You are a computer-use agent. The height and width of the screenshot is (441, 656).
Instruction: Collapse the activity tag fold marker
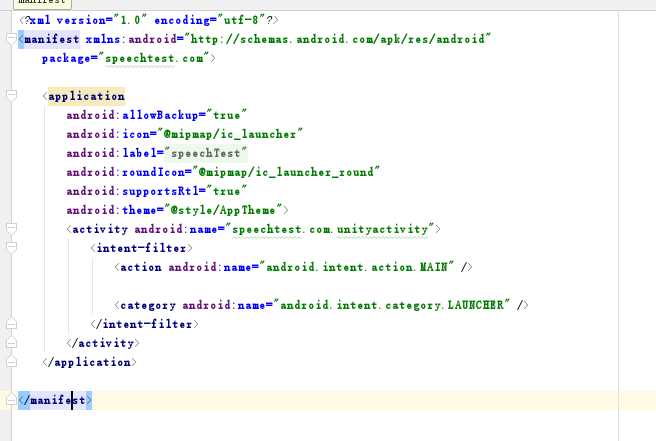click(x=12, y=228)
